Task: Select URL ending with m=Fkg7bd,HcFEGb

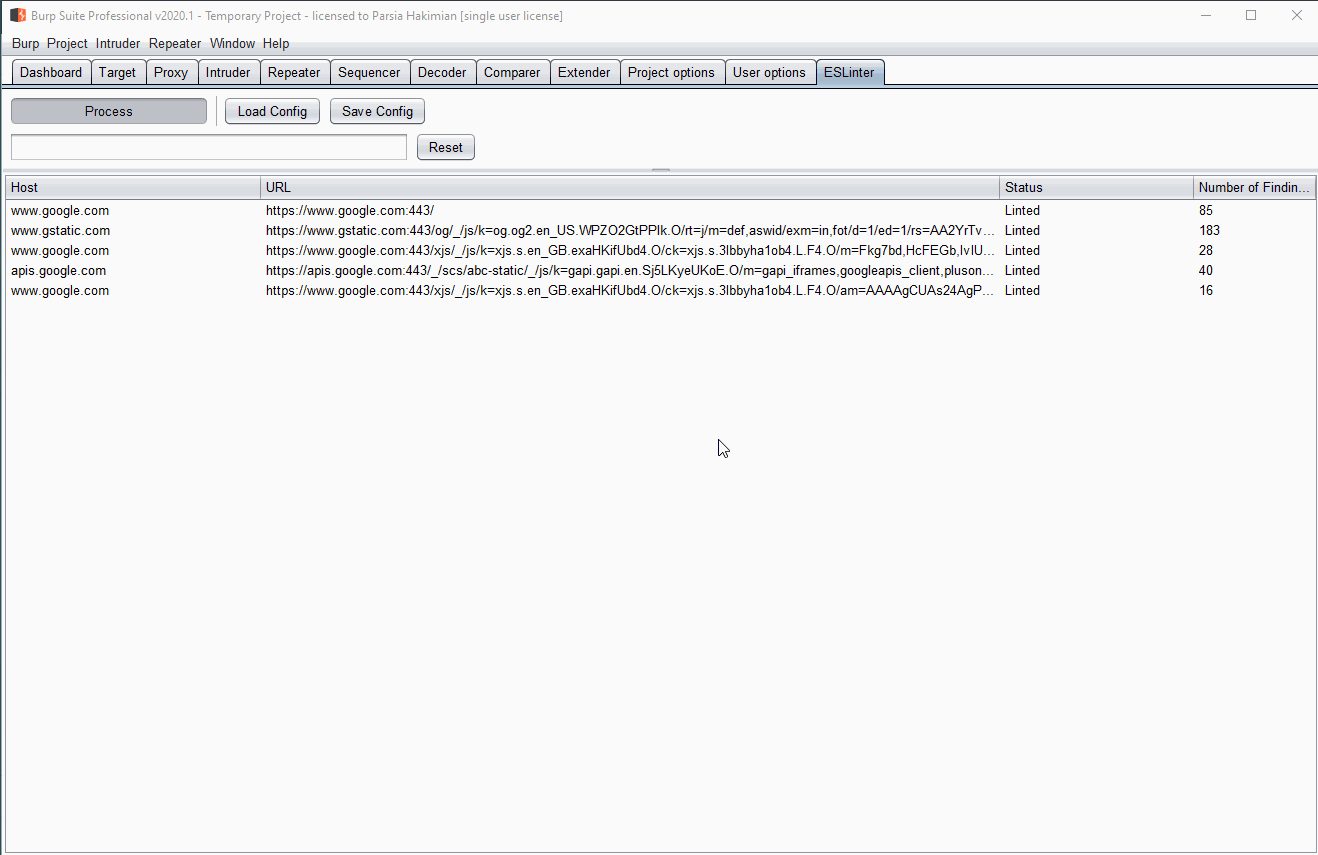Action: 630,251
